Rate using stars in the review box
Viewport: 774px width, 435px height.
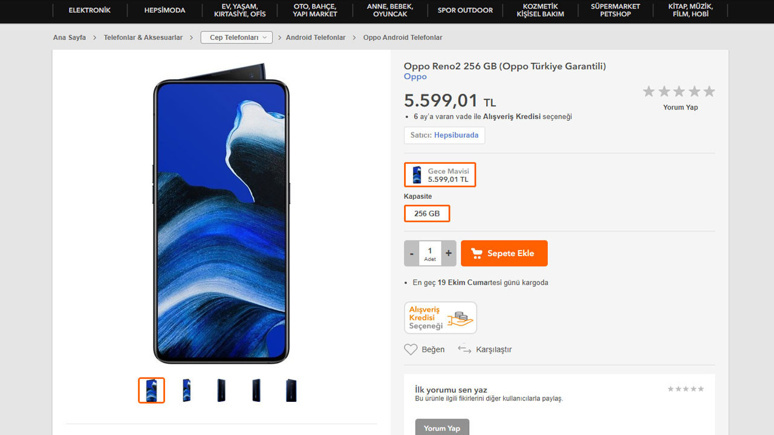(x=686, y=389)
